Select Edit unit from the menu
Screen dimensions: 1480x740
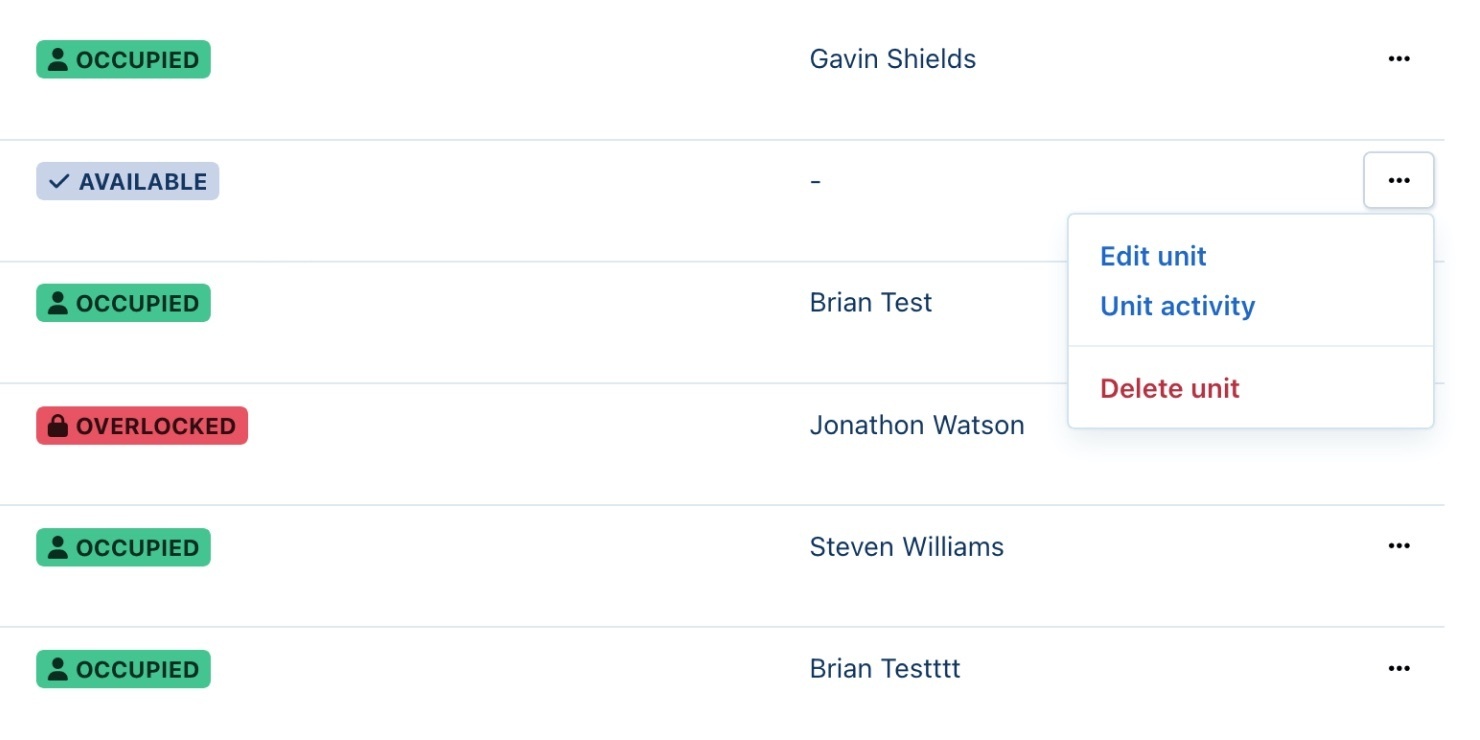(x=1153, y=256)
